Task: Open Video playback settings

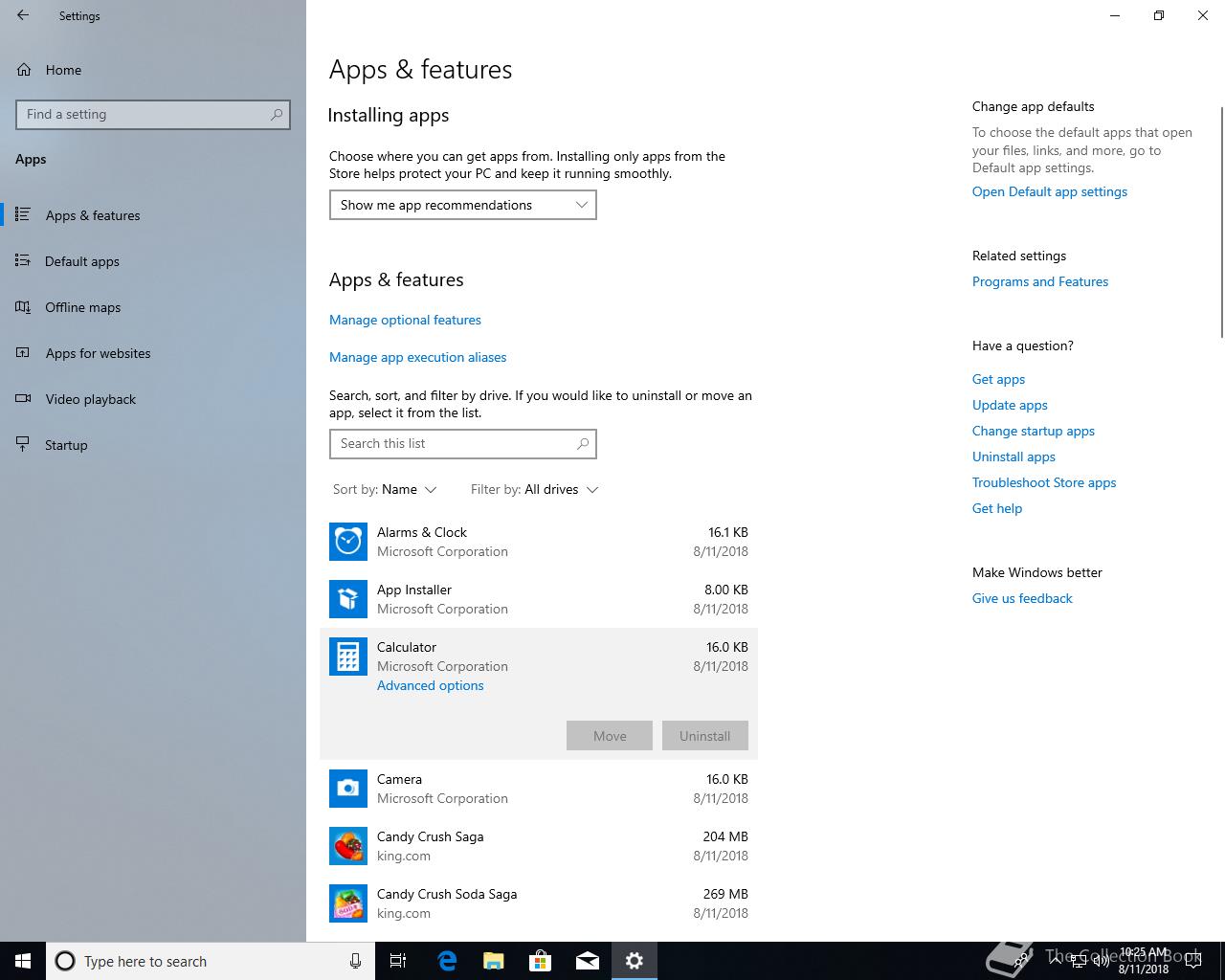Action: (x=91, y=399)
